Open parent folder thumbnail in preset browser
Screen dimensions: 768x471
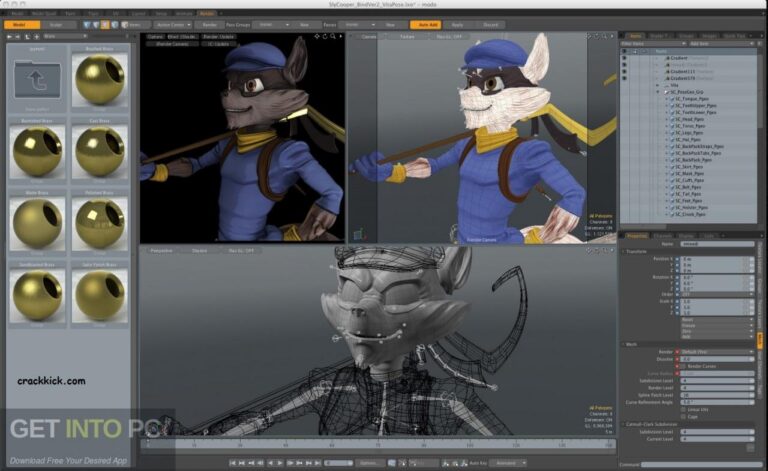tap(37, 80)
